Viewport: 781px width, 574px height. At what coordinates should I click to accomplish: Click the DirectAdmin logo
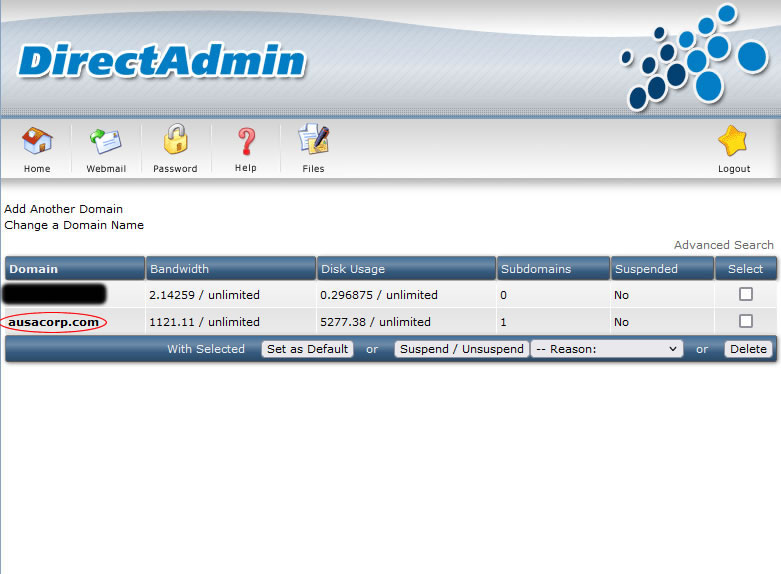coord(162,62)
